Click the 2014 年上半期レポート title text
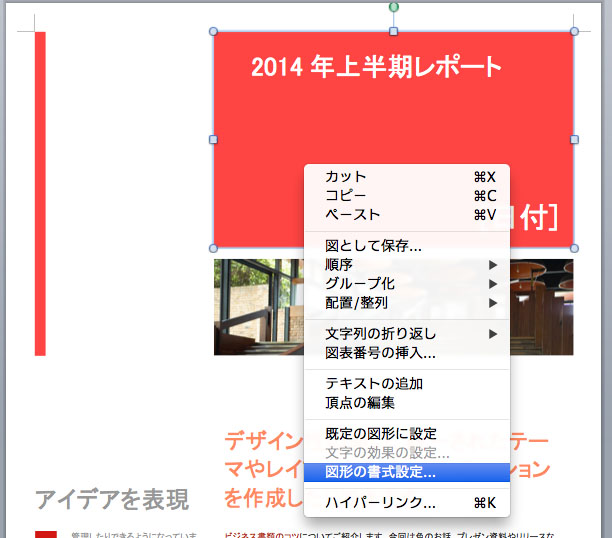Viewport: 612px width, 538px height. (376, 68)
